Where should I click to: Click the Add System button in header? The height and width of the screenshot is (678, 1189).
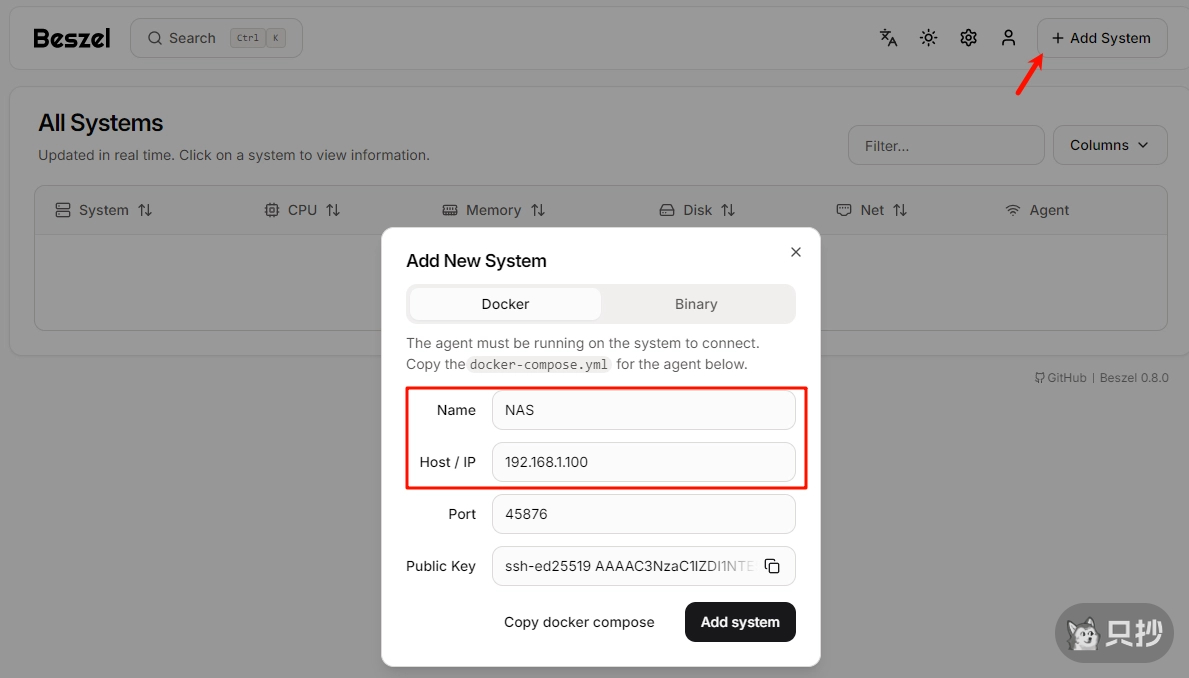(x=1101, y=38)
